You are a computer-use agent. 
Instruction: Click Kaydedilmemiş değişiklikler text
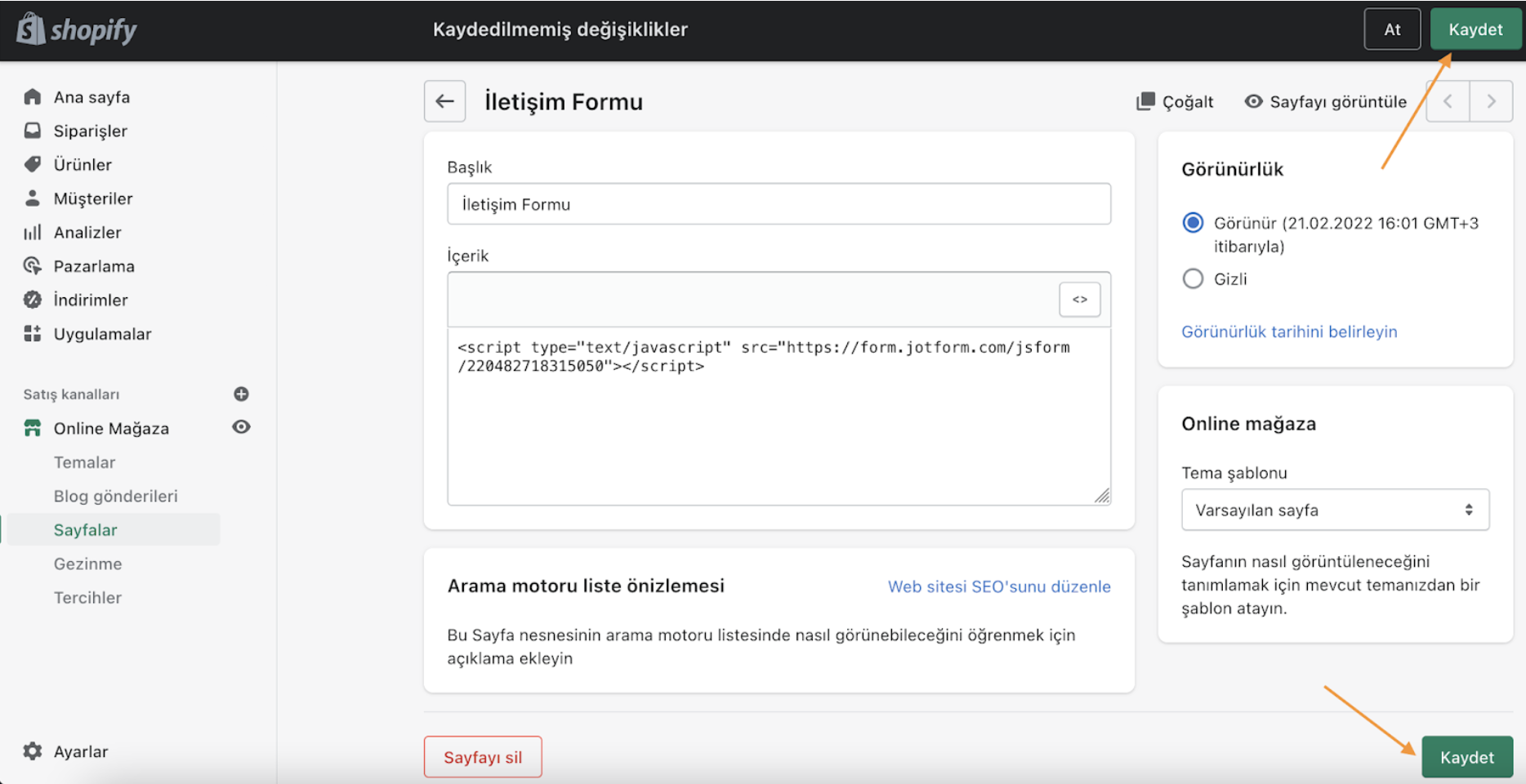(x=560, y=29)
